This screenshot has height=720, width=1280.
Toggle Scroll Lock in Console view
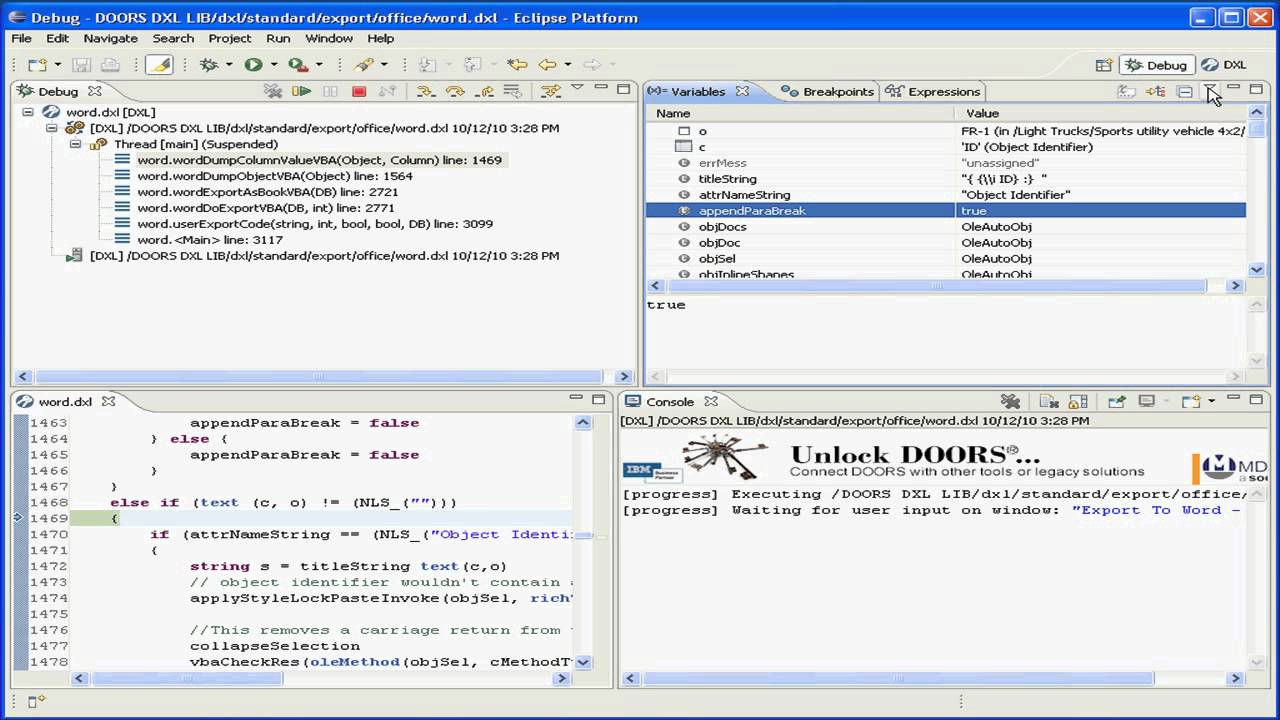1078,401
